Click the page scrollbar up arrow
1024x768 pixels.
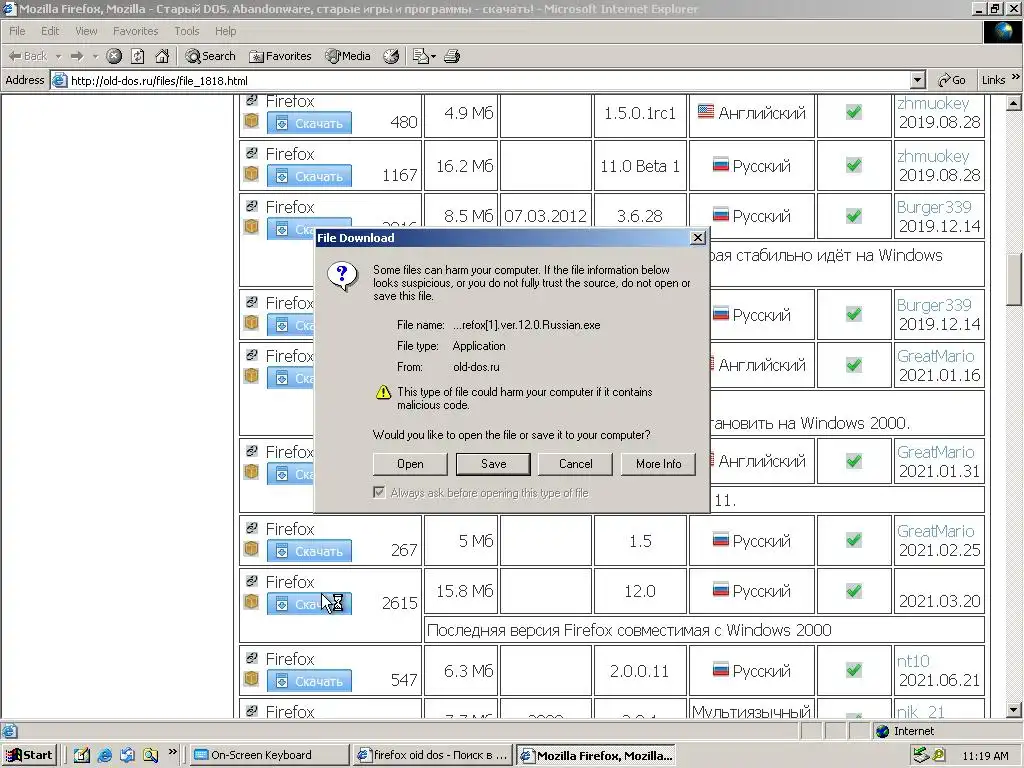coord(1013,103)
